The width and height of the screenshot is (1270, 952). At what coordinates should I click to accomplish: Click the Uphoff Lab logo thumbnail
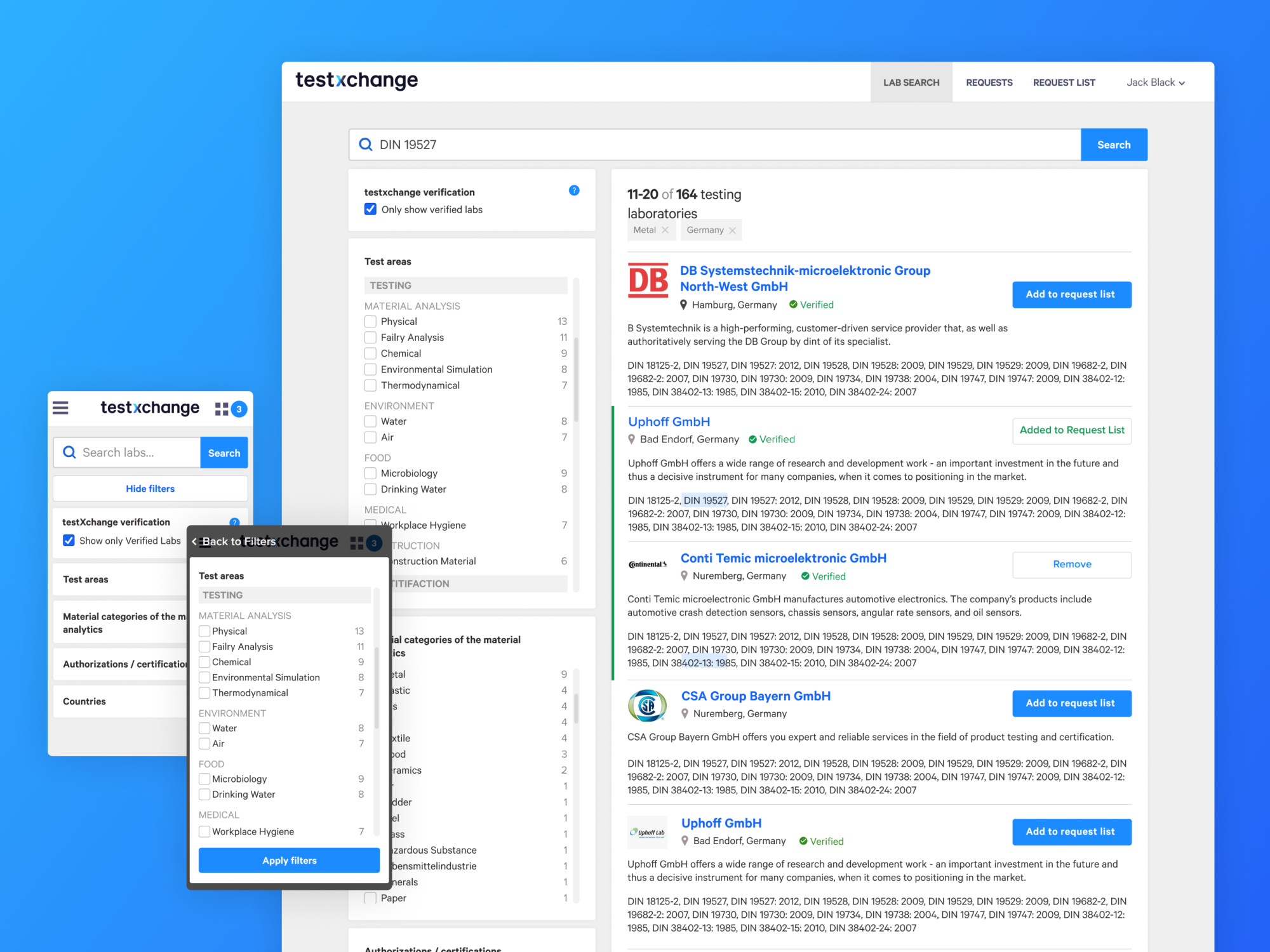[647, 832]
